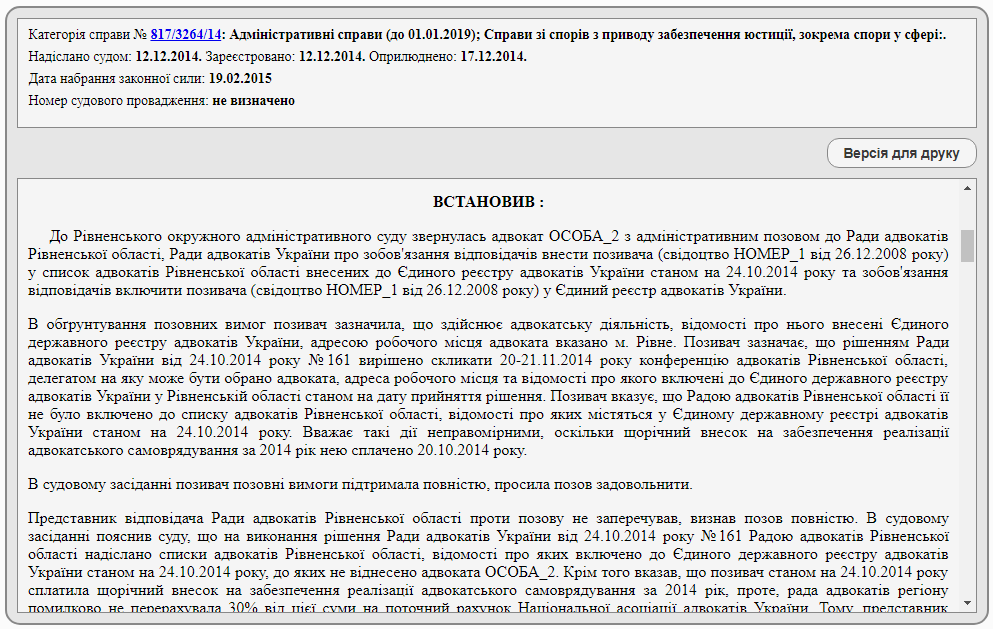Click the paragraph starting 'До Рівненського окружного'
993x629 pixels.
point(488,264)
